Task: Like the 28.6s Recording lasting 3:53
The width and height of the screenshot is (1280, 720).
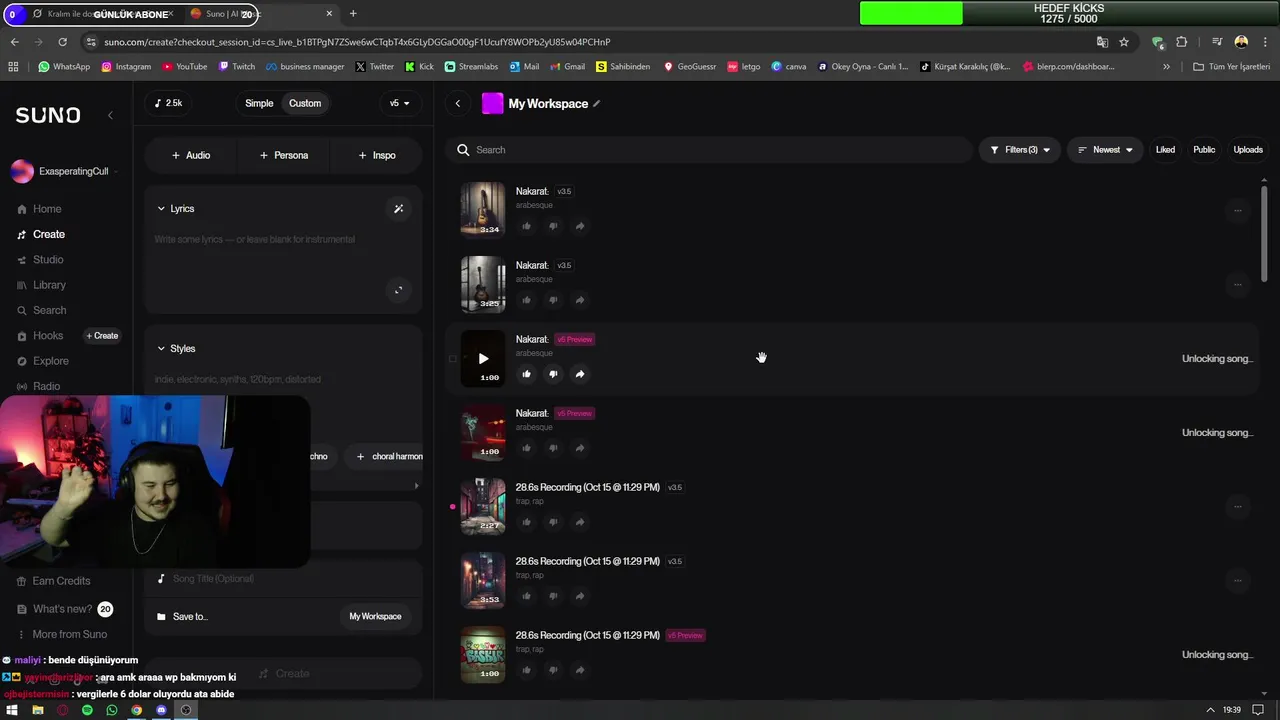Action: click(x=527, y=596)
